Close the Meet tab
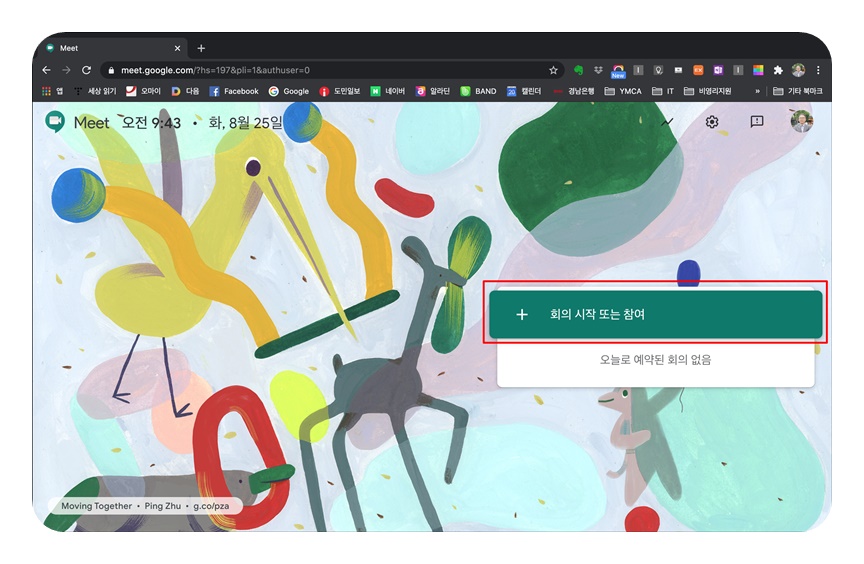 pyautogui.click(x=177, y=48)
